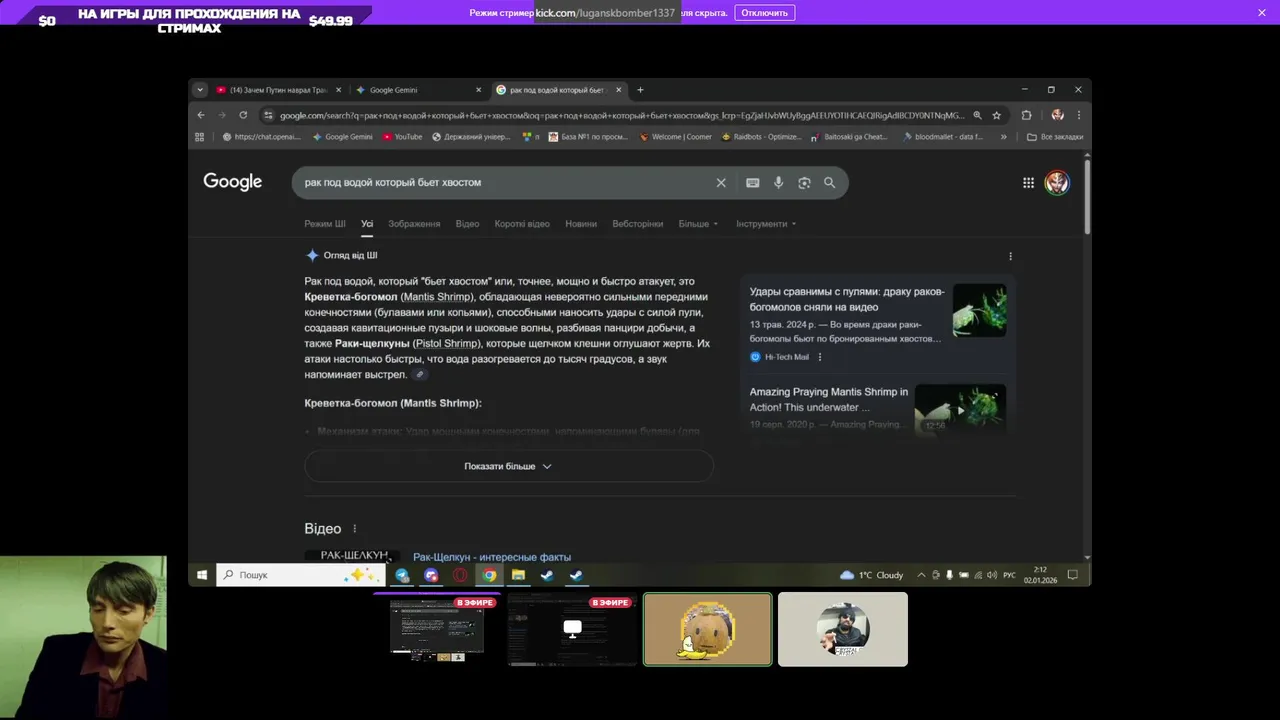Viewport: 1280px width, 720px height.
Task: Open the Google account avatar
Action: (1057, 183)
